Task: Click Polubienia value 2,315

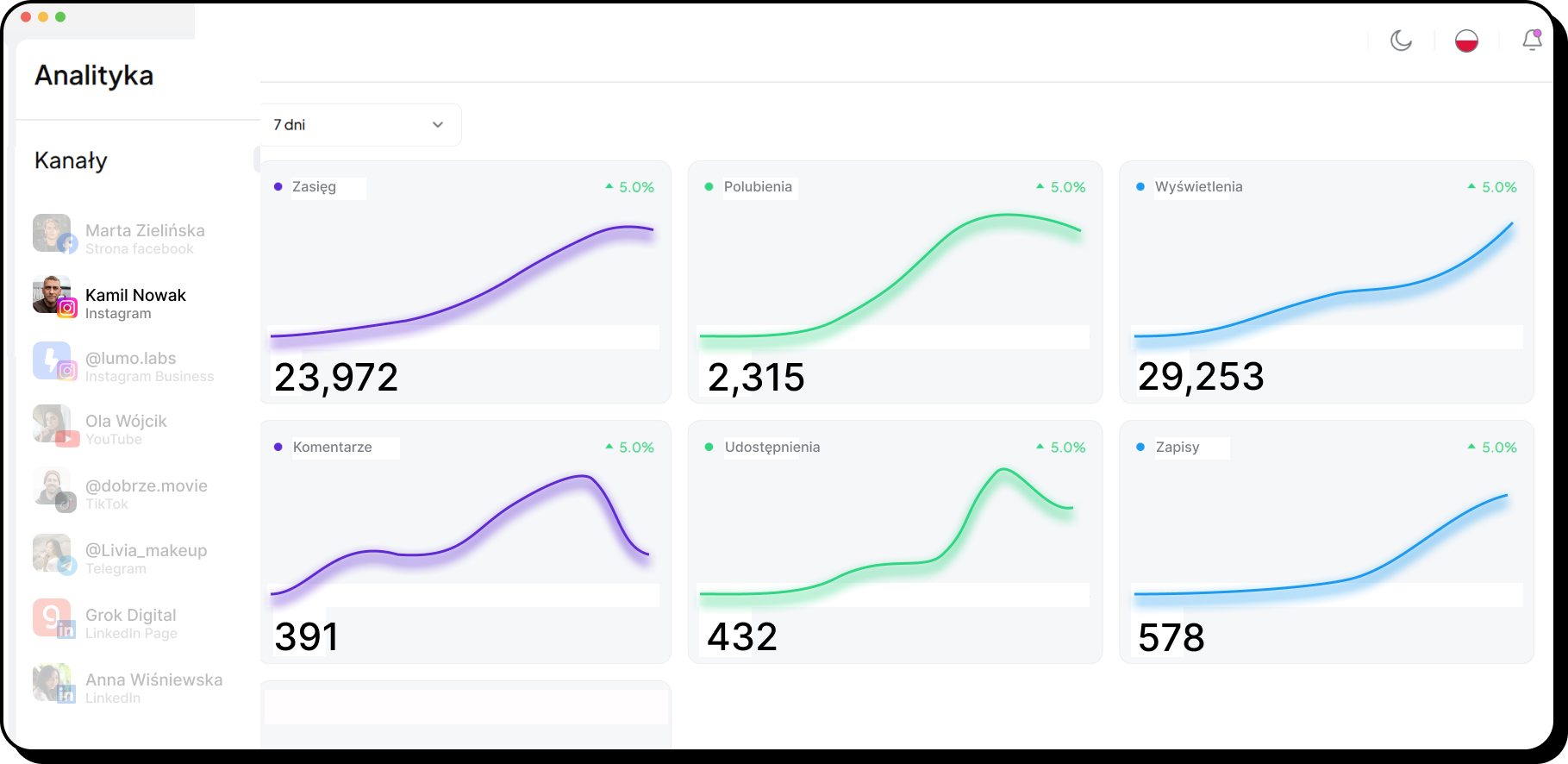Action: 756,378
